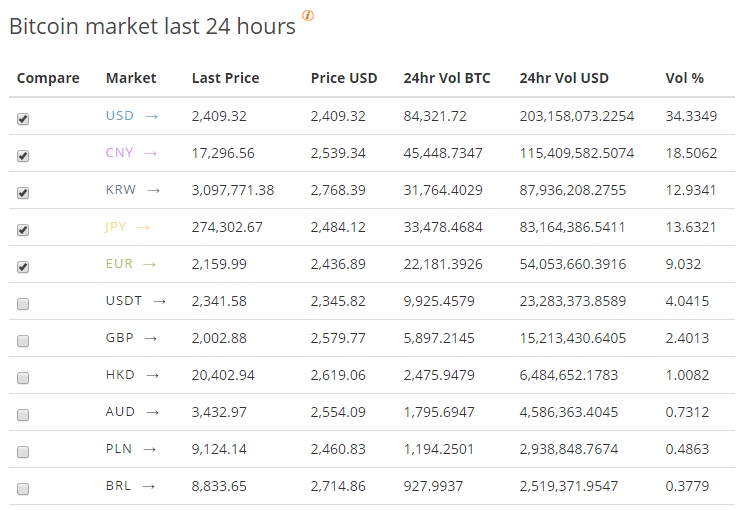The width and height of the screenshot is (744, 510).
Task: Click the arrow icon next to HKD
Action: (152, 375)
